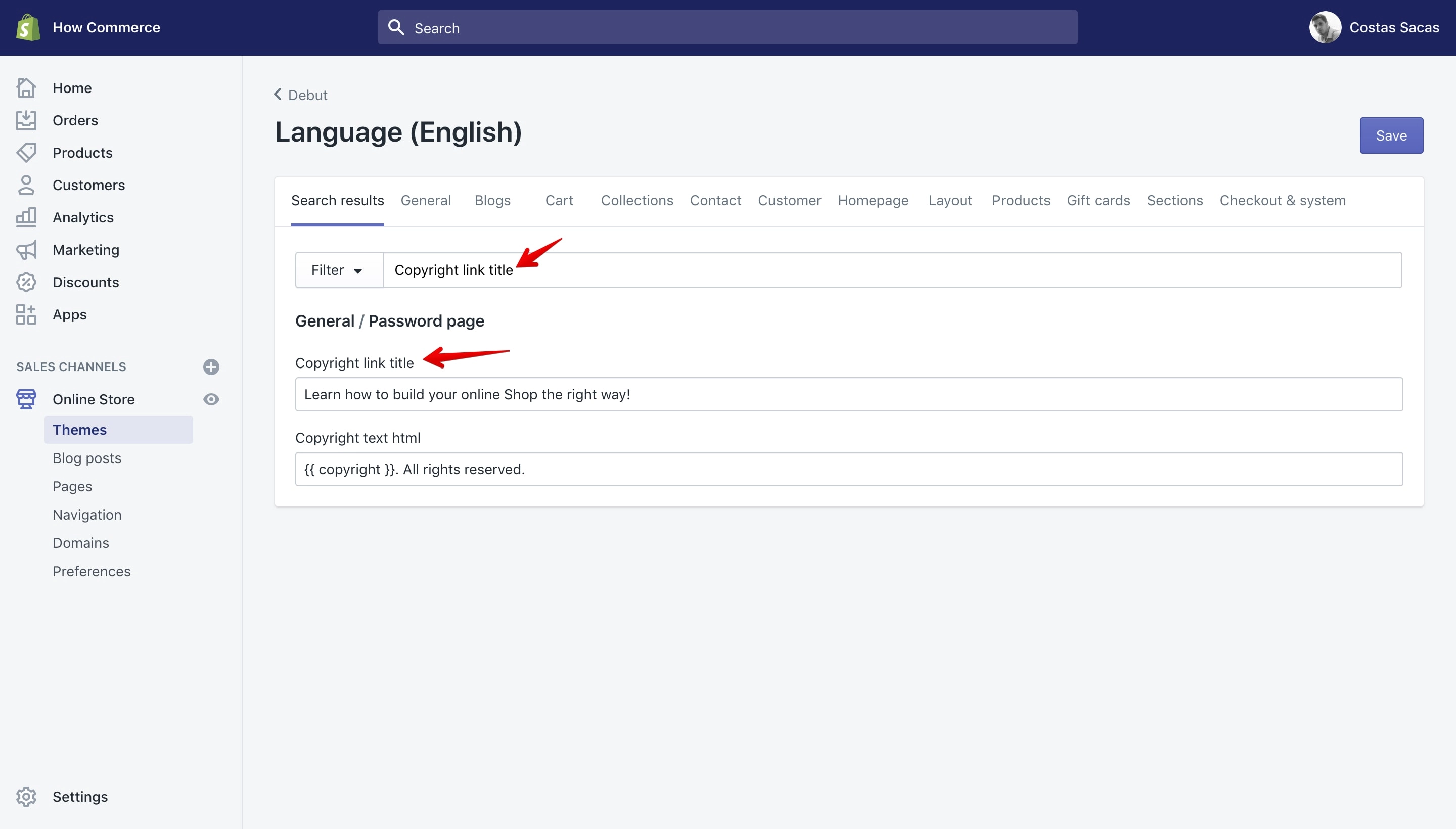Click the Online Store storefront icon
The width and height of the screenshot is (1456, 829).
[x=26, y=399]
